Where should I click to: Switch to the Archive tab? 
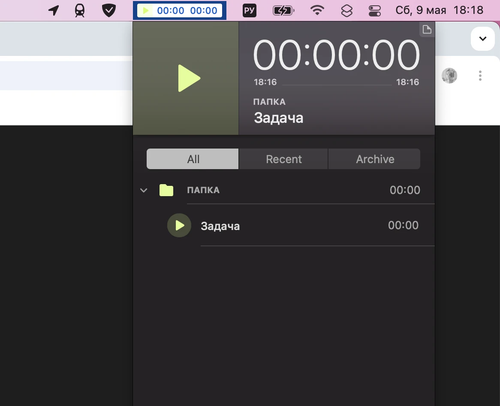(375, 159)
